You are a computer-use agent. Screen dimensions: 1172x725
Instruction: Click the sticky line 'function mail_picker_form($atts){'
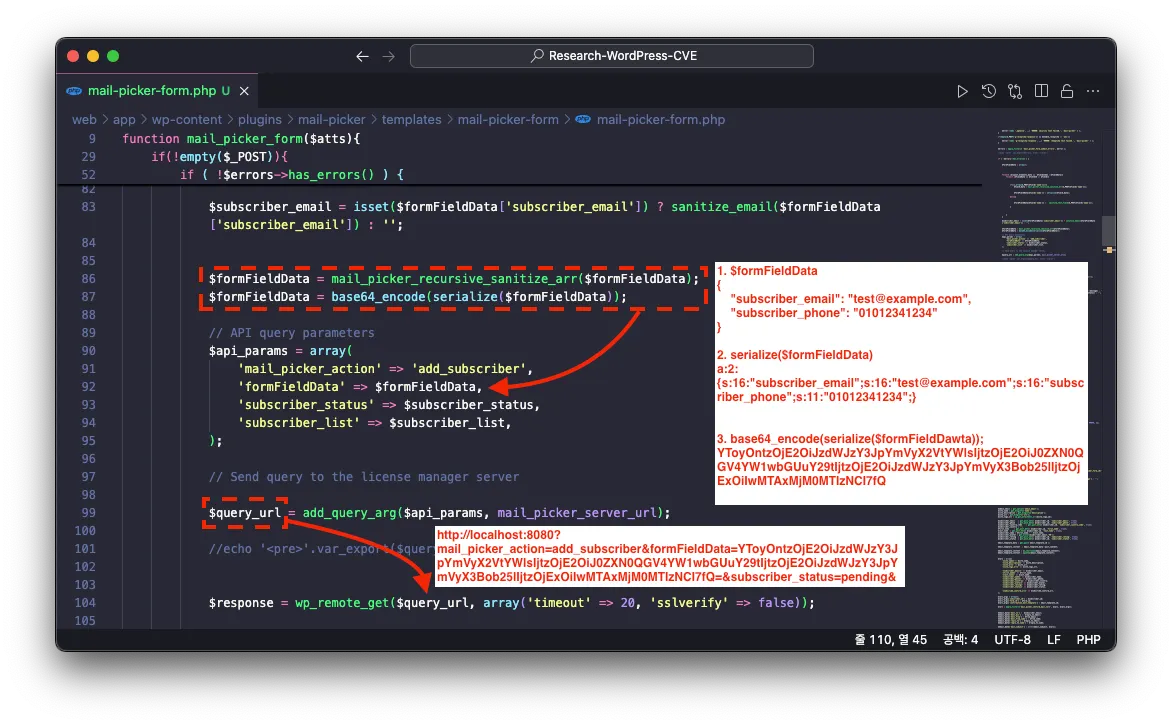tap(241, 139)
